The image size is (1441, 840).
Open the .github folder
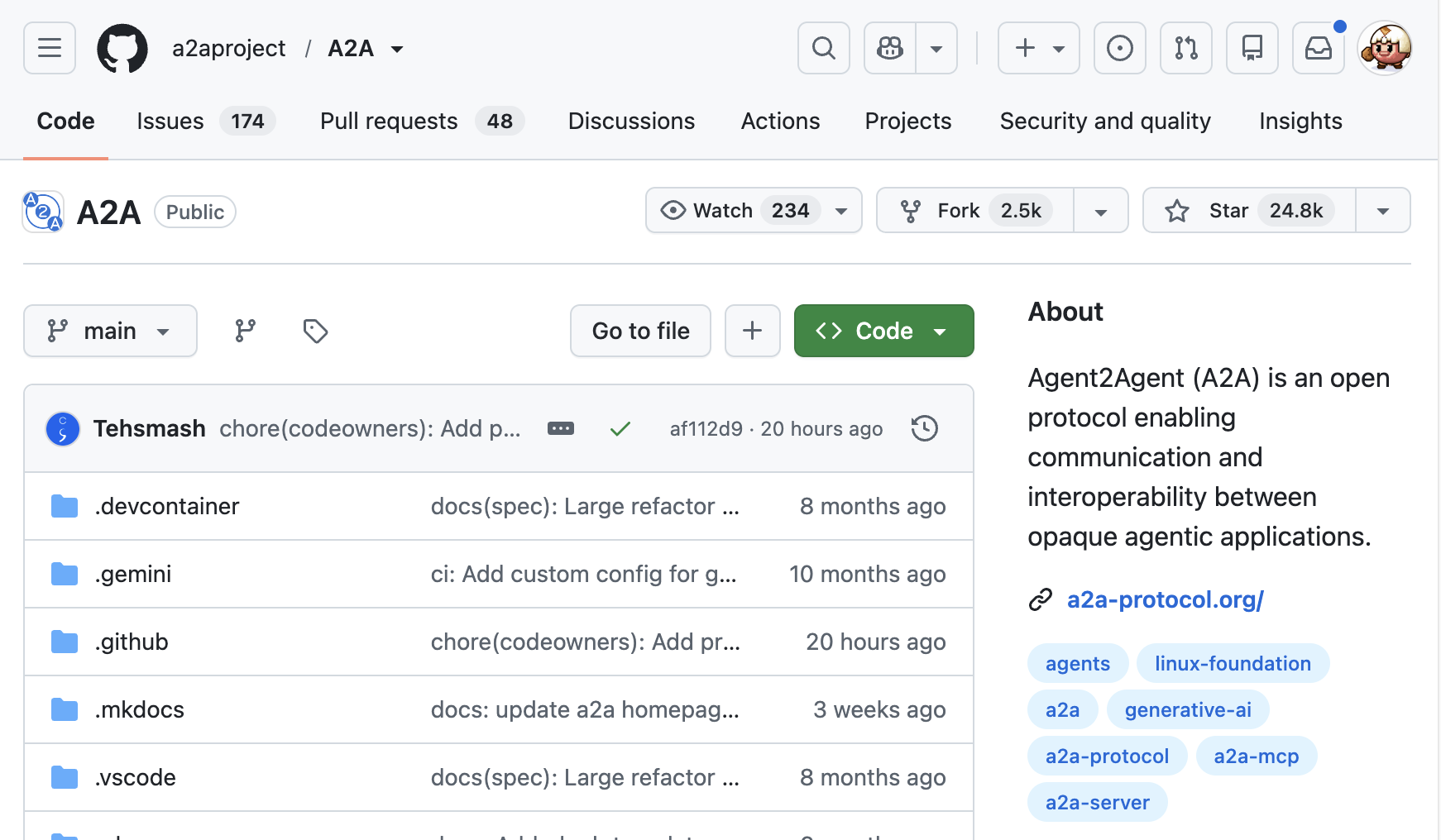click(131, 642)
